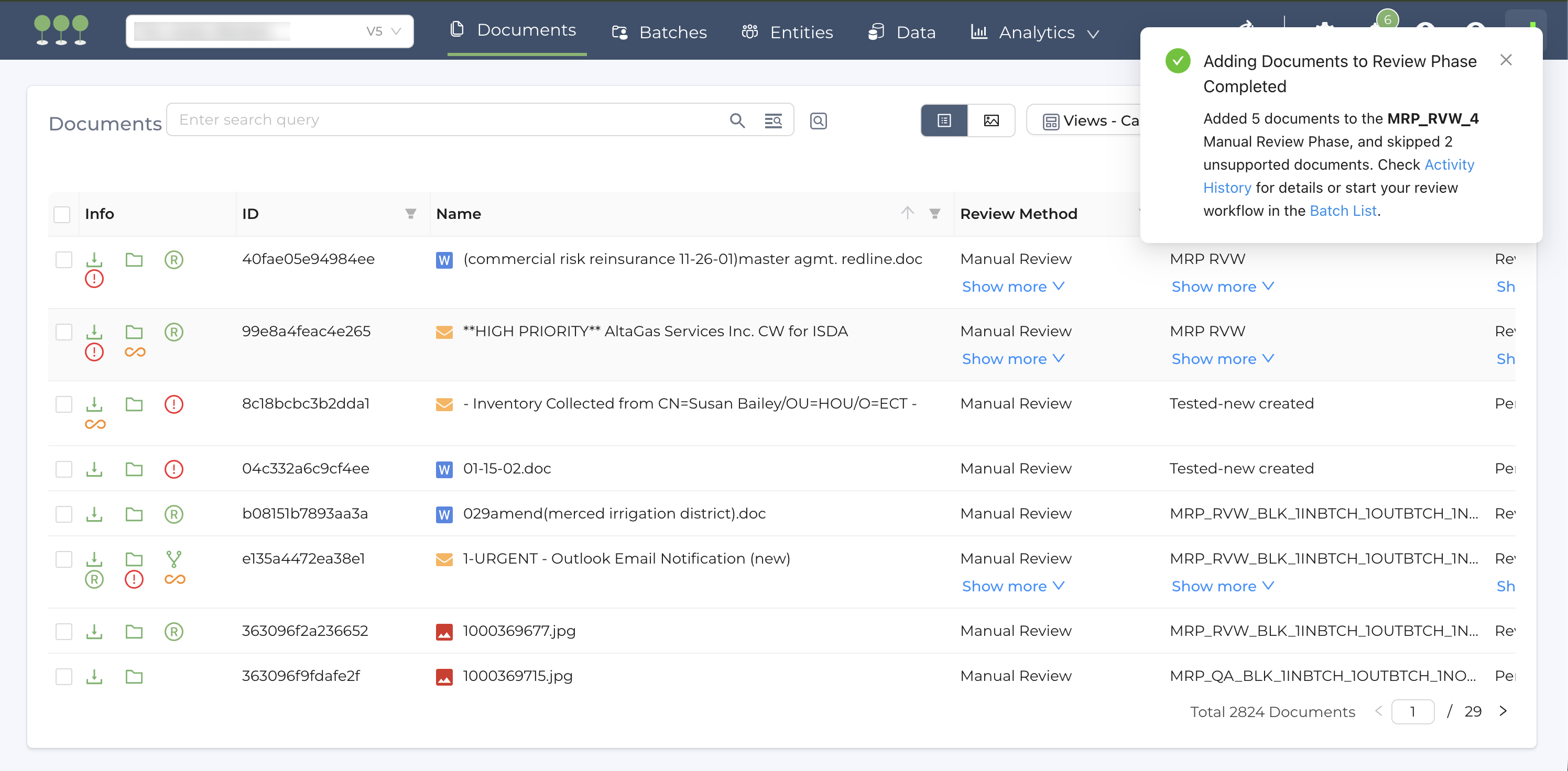Click the download icon for 01-15-02.doc row
The image size is (1568, 771).
[x=94, y=469]
